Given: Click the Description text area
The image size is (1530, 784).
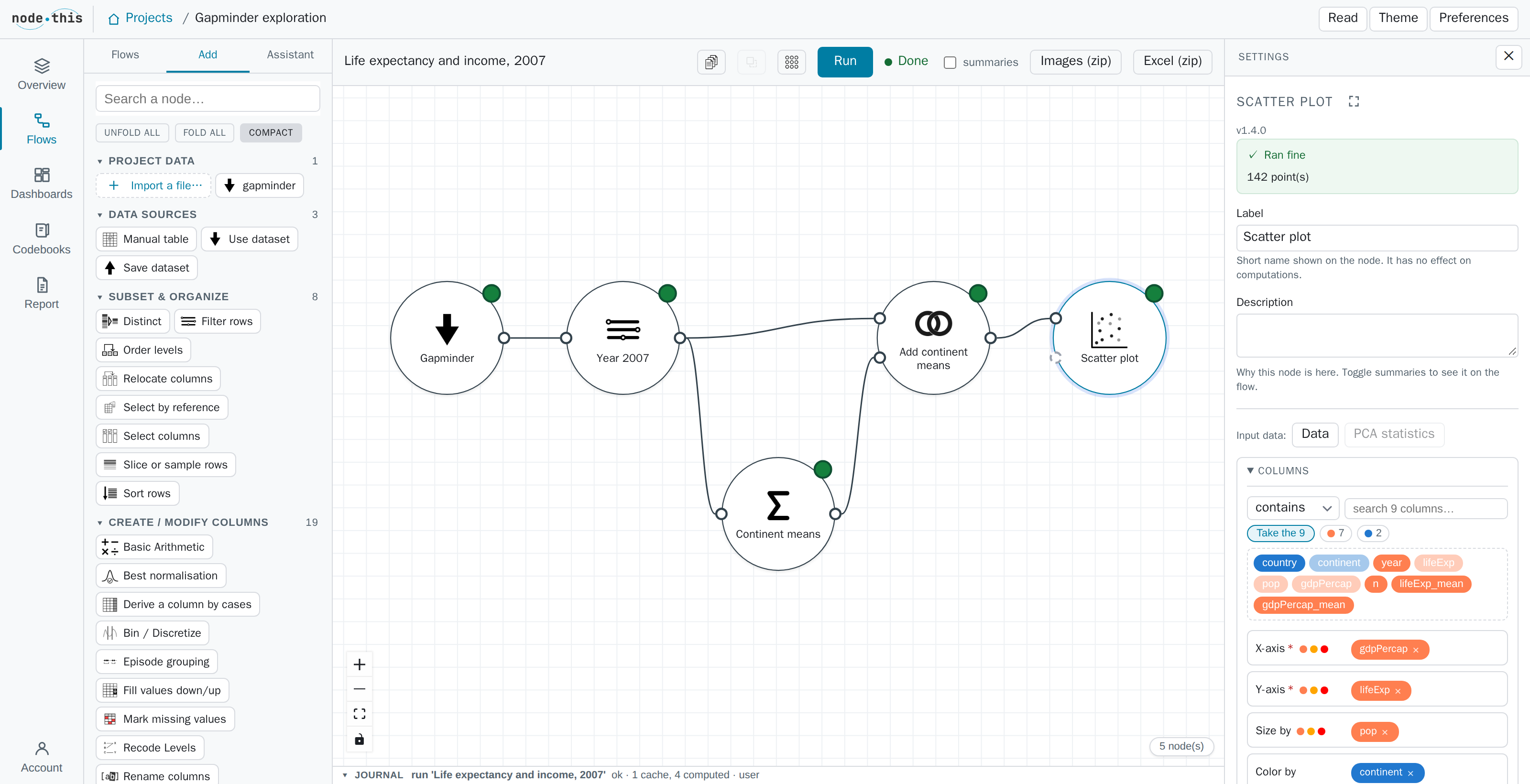Looking at the screenshot, I should point(1376,336).
